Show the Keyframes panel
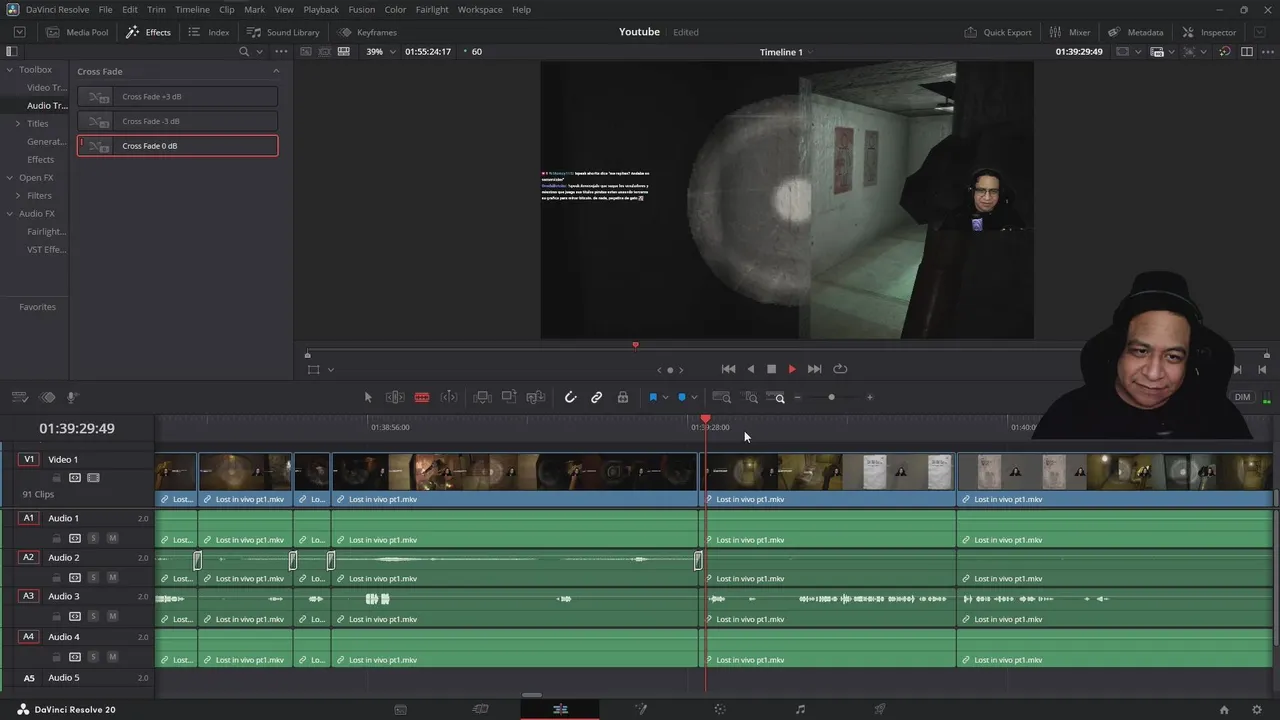The image size is (1280, 720). [x=367, y=32]
